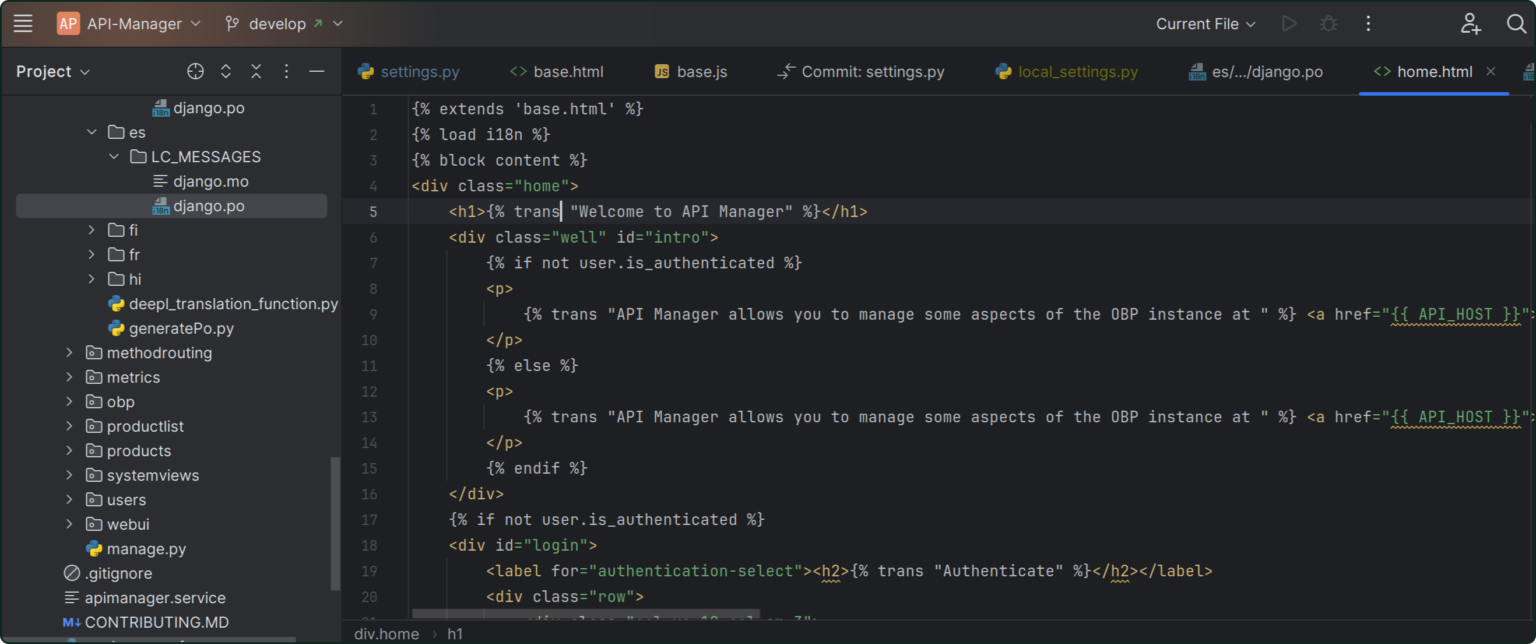Click the Search Everywhere magnifier icon

point(1516,24)
